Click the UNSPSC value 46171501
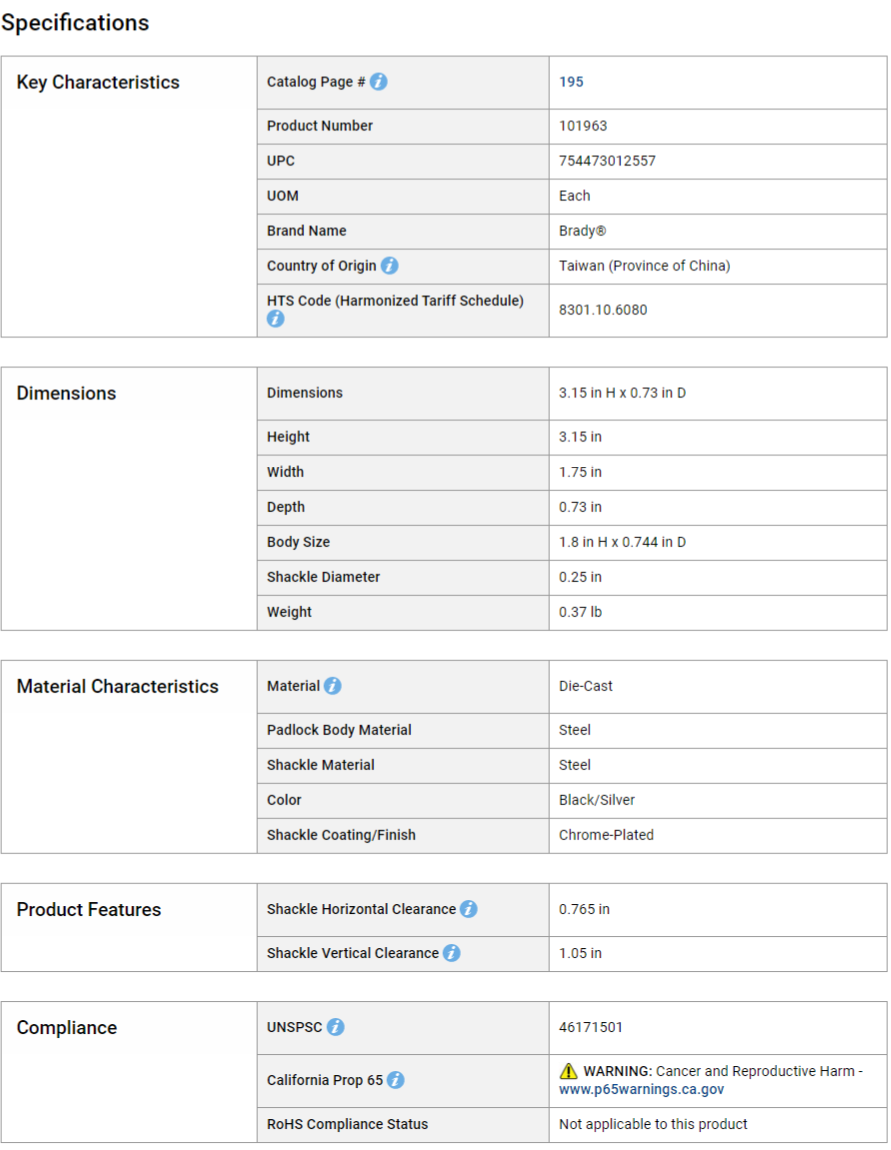This screenshot has width=891, height=1150. coord(591,1027)
